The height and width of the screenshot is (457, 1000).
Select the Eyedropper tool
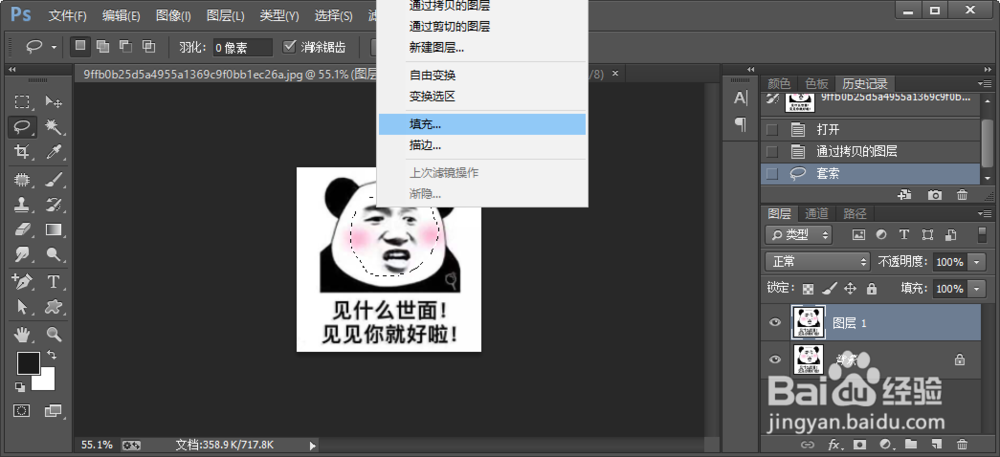pyautogui.click(x=54, y=152)
